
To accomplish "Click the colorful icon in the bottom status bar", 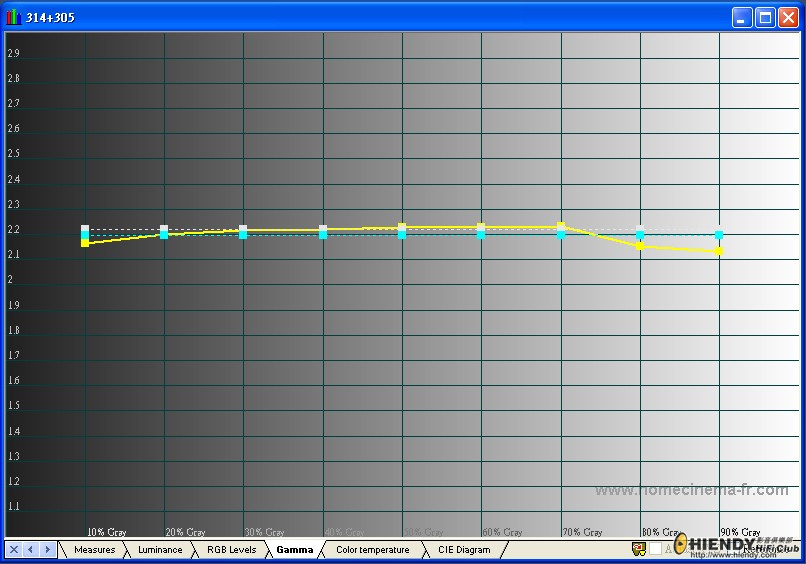I will coord(639,549).
